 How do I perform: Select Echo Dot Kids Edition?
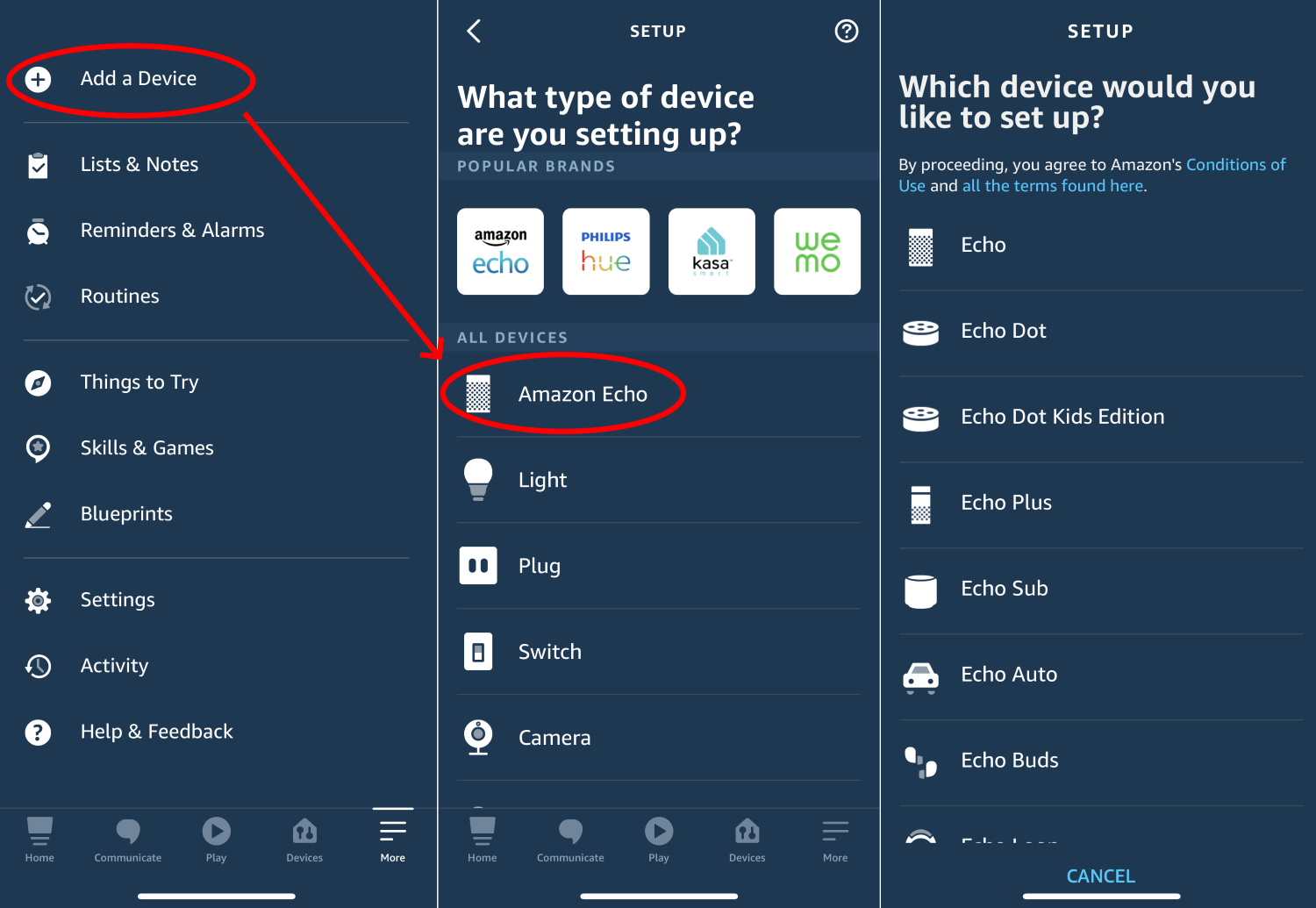1062,417
